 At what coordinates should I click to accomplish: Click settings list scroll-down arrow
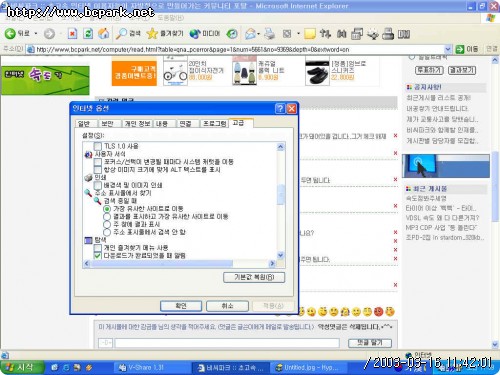[x=281, y=256]
